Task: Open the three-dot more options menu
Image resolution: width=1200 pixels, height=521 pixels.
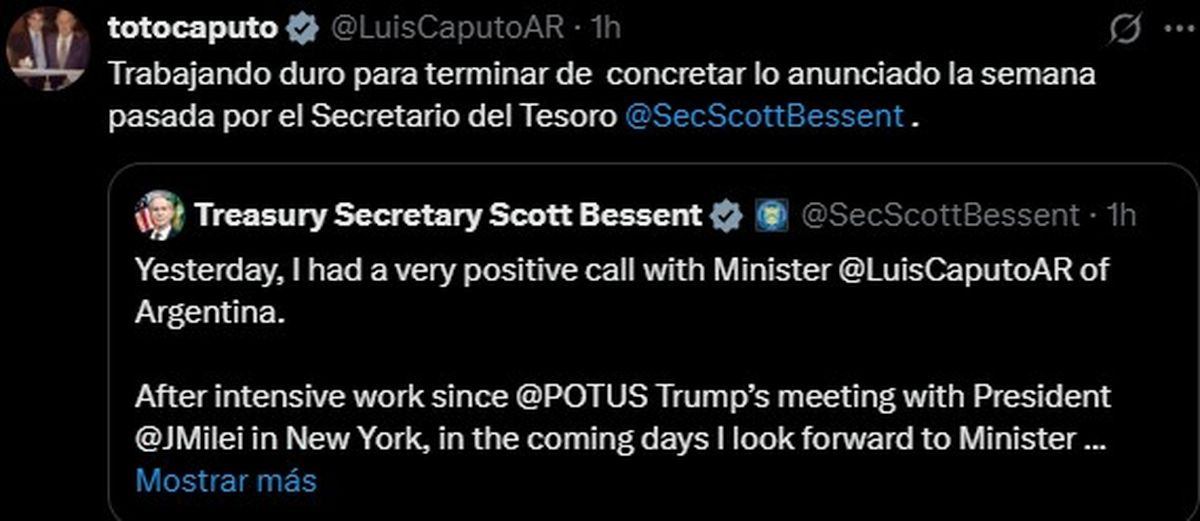Action: click(x=1171, y=30)
